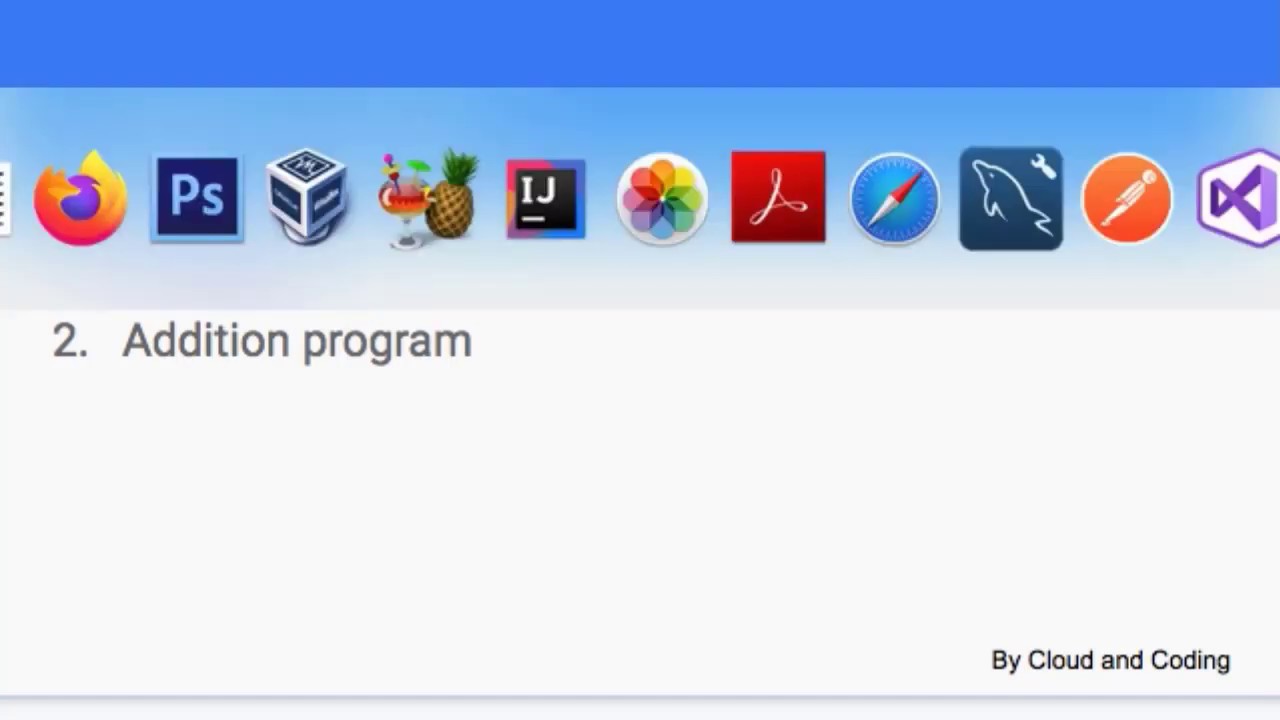Launch MySQL Workbench dolphin icon
The width and height of the screenshot is (1280, 720).
tap(1011, 198)
